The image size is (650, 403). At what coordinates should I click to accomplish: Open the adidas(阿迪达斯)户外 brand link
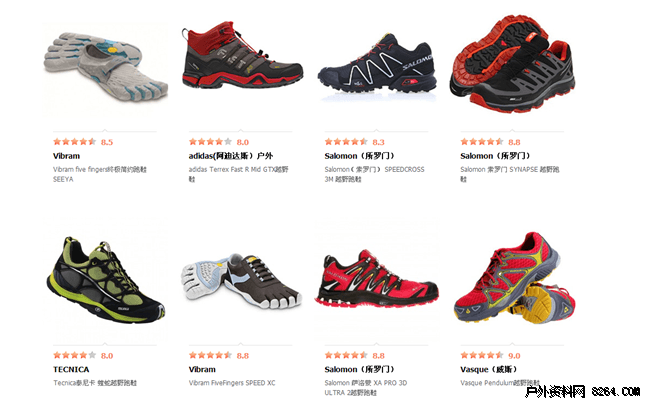point(231,156)
